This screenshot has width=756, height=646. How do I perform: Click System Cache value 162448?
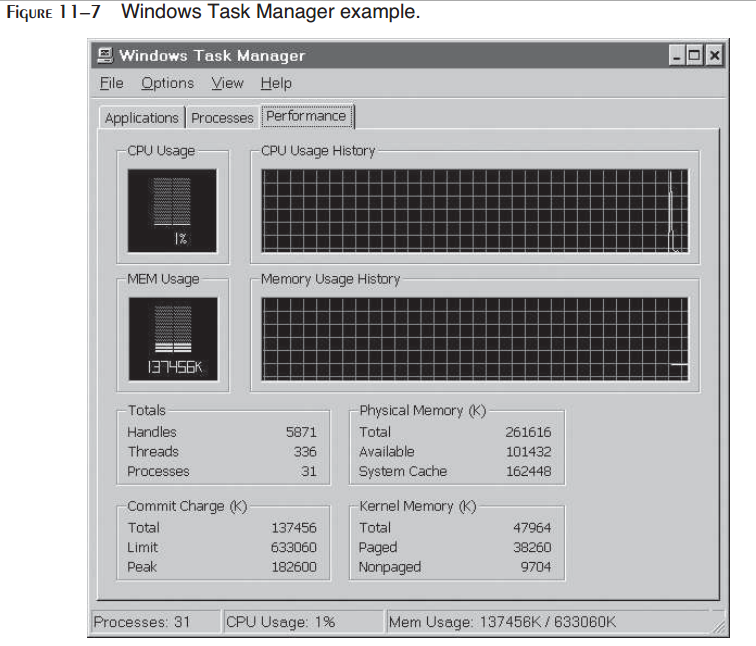coord(529,471)
